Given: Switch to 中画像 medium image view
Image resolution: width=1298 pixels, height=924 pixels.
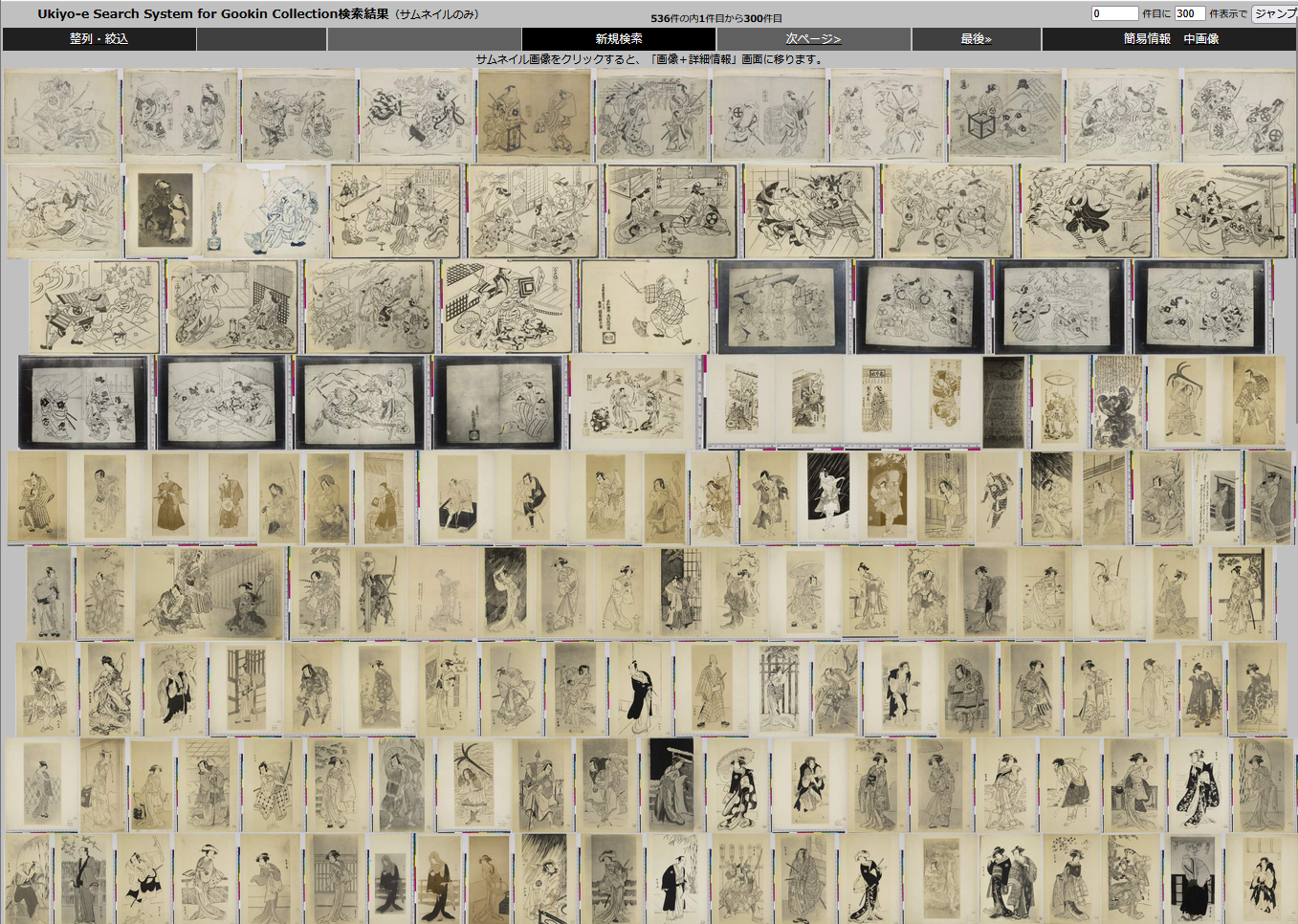Looking at the screenshot, I should coord(1201,39).
